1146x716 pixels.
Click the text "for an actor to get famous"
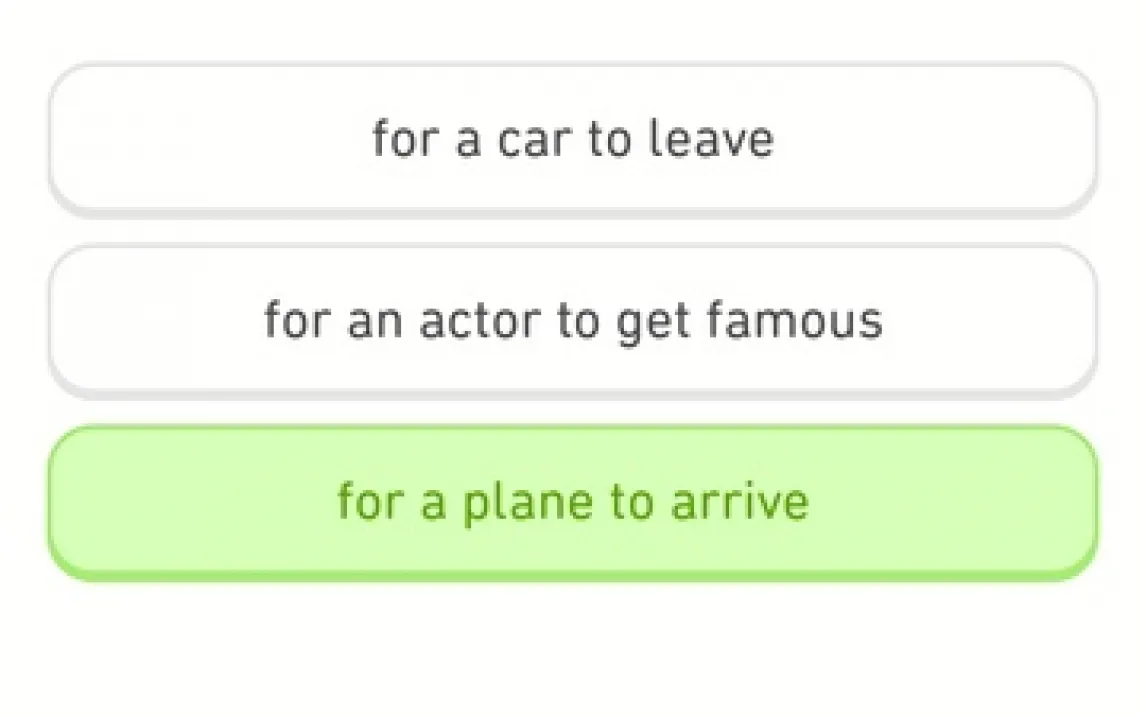coord(573,320)
